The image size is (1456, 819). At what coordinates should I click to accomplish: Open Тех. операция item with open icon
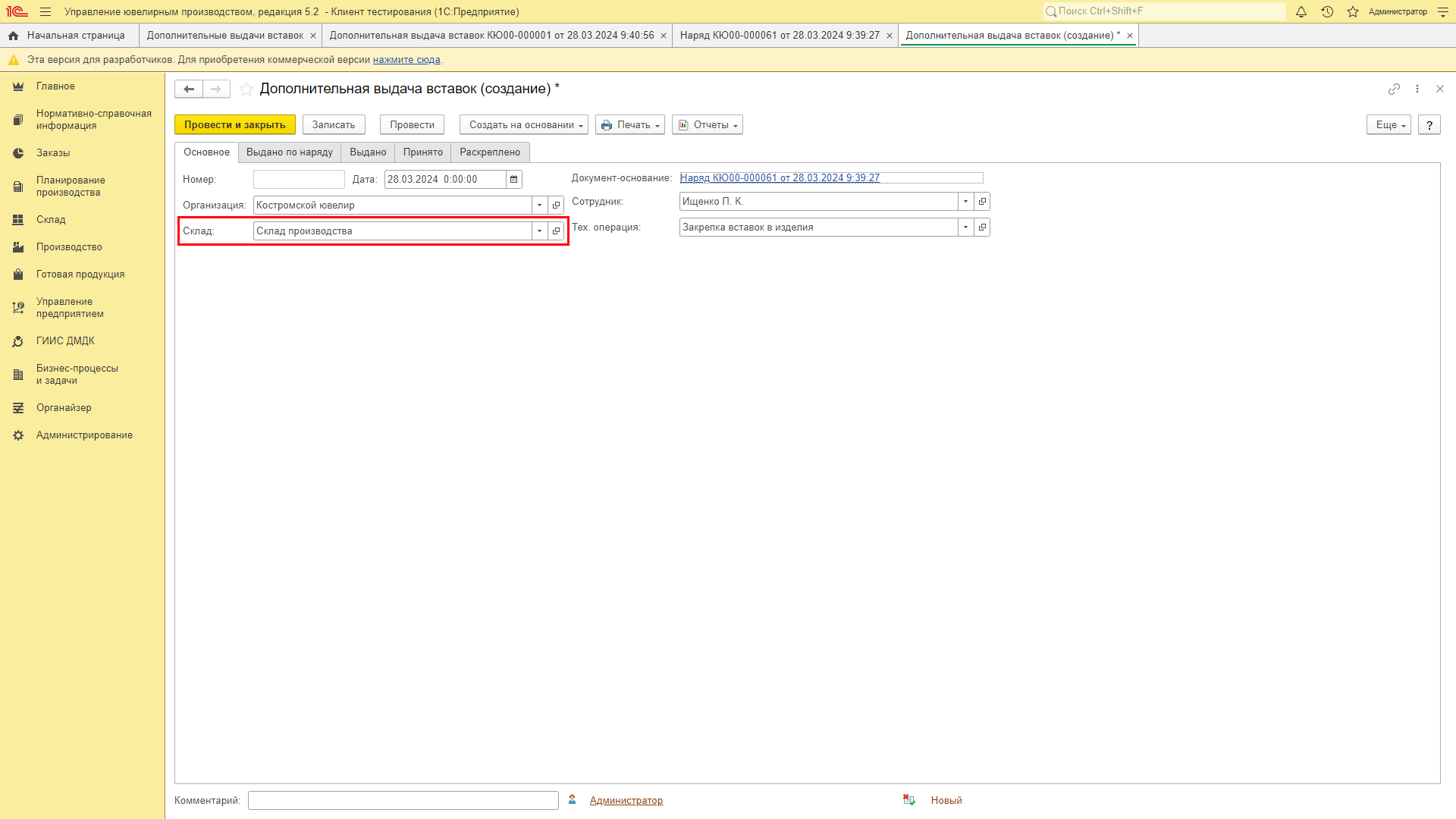982,227
